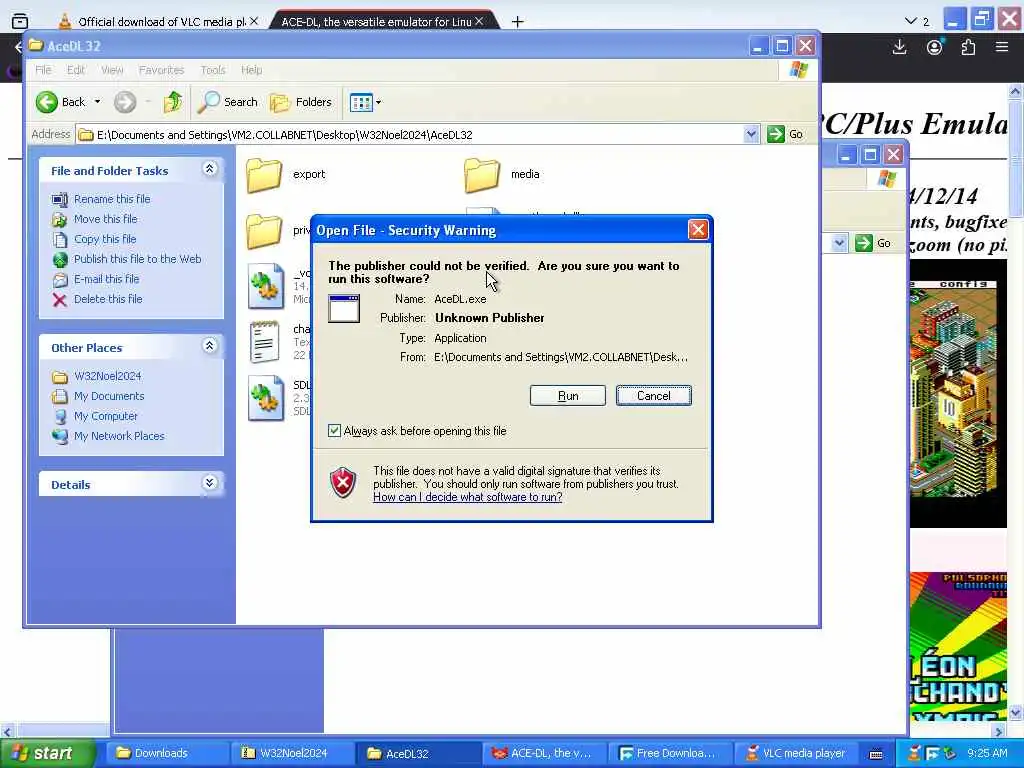The image size is (1024, 768).
Task: Click Go next to AceDL32 address
Action: tap(786, 135)
